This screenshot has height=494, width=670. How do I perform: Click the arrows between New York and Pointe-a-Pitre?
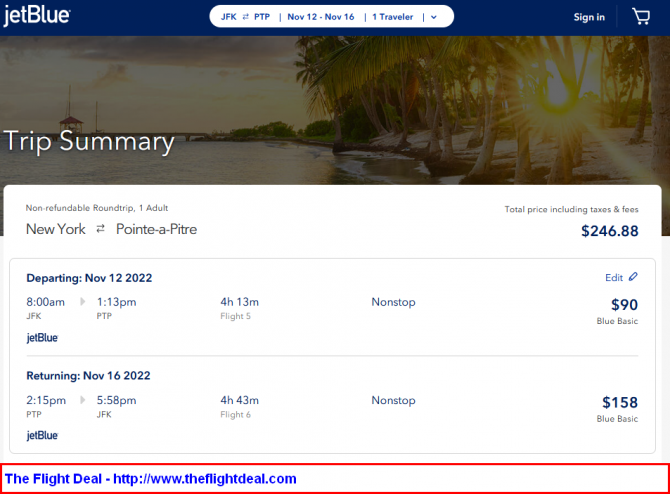click(100, 229)
